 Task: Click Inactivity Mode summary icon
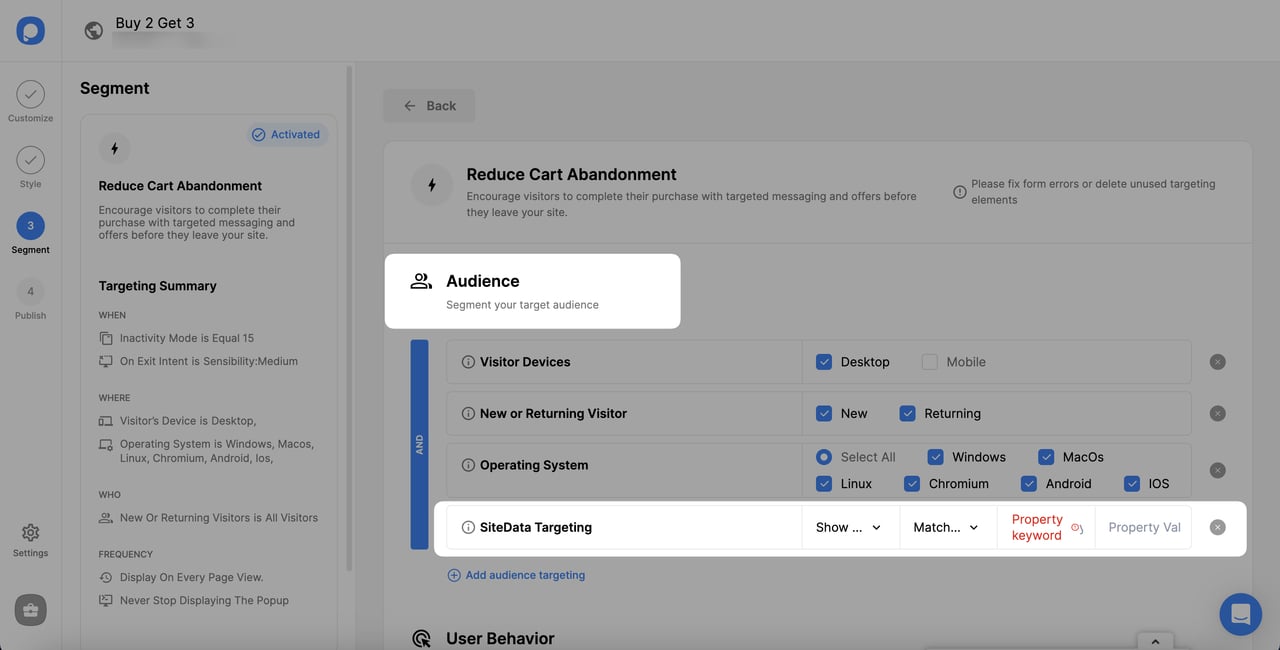[x=106, y=338]
